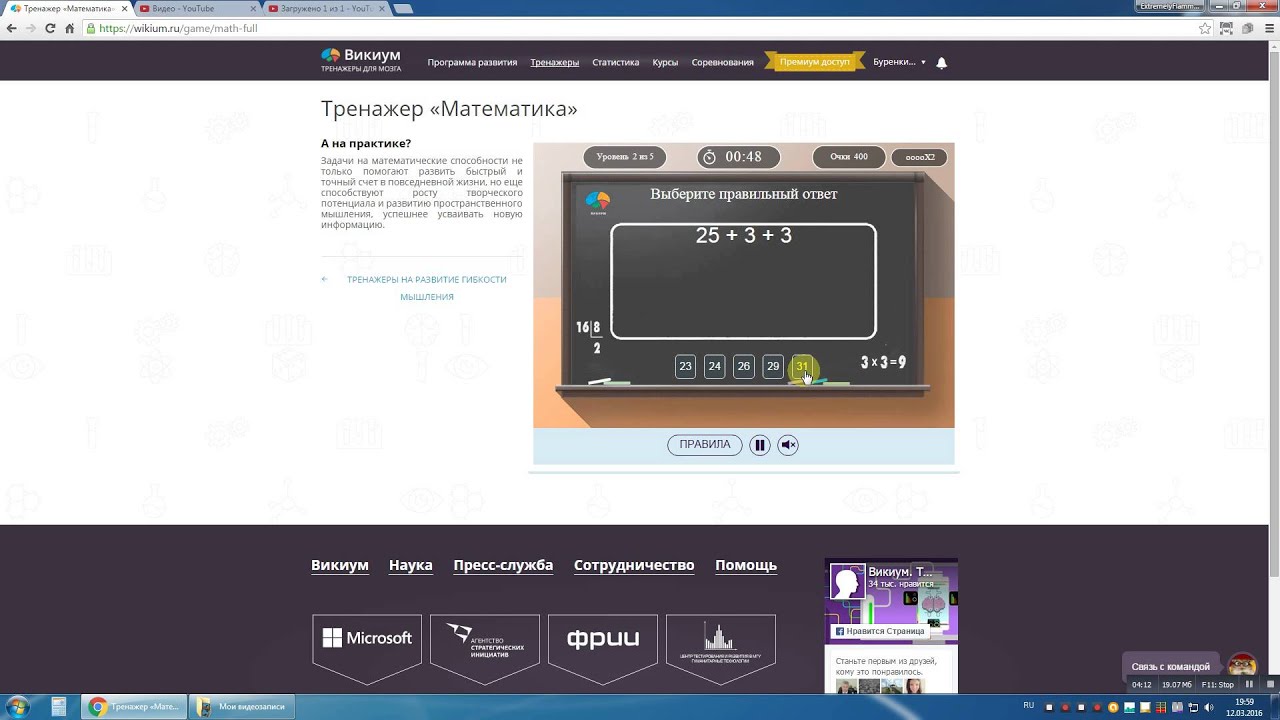Click the Wikium logo in the header
The width and height of the screenshot is (1280, 720).
(361, 60)
